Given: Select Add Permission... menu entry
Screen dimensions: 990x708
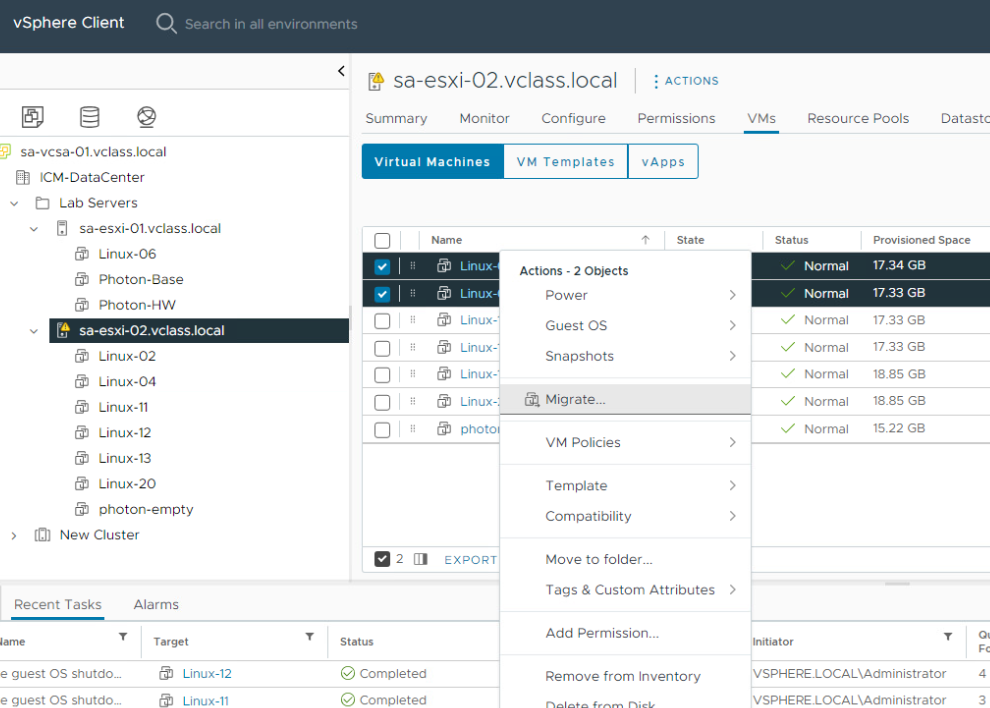Looking at the screenshot, I should 625,633.
